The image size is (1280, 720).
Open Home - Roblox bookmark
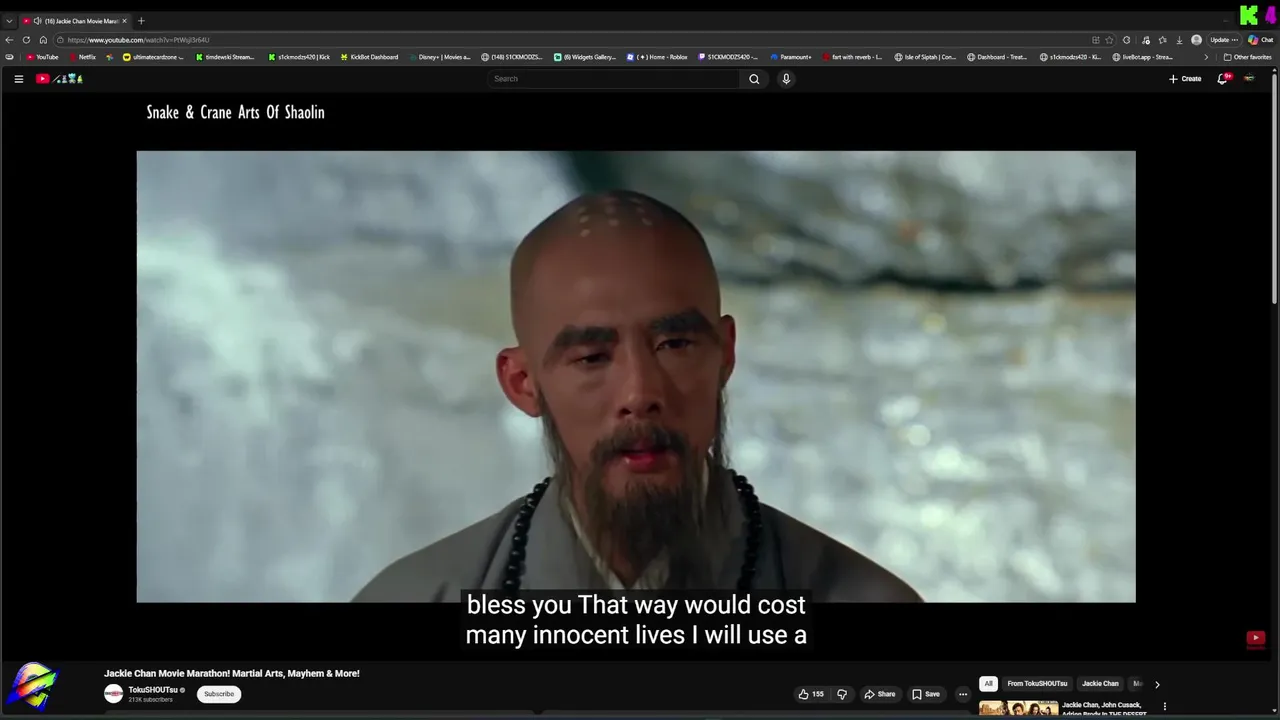click(657, 57)
